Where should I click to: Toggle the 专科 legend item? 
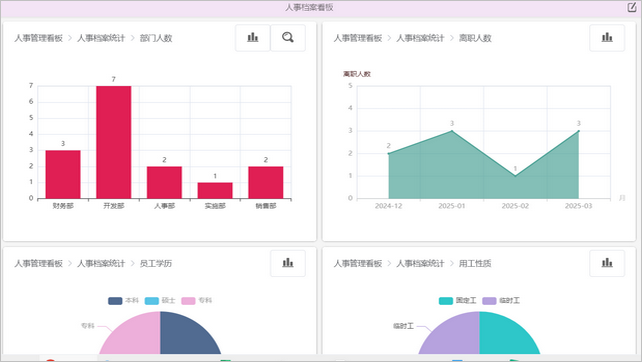(x=197, y=301)
